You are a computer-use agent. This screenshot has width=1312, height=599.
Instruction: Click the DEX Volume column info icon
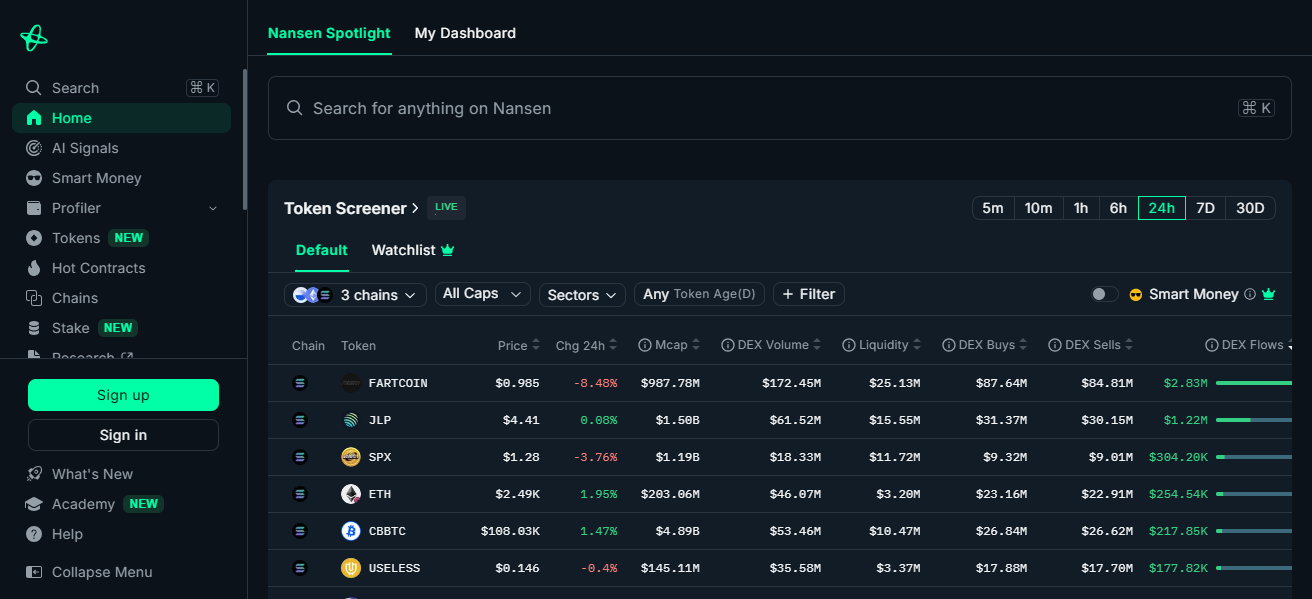point(727,345)
